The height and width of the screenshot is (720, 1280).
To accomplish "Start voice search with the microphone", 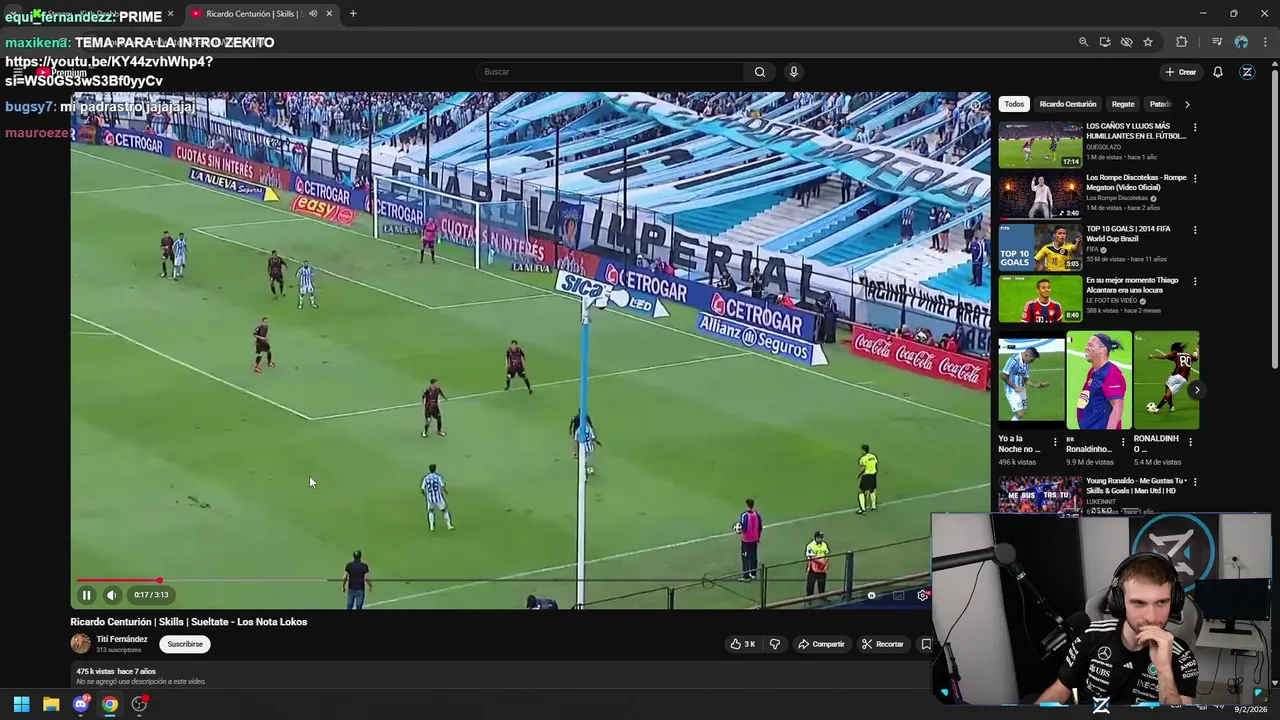I will (x=793, y=72).
